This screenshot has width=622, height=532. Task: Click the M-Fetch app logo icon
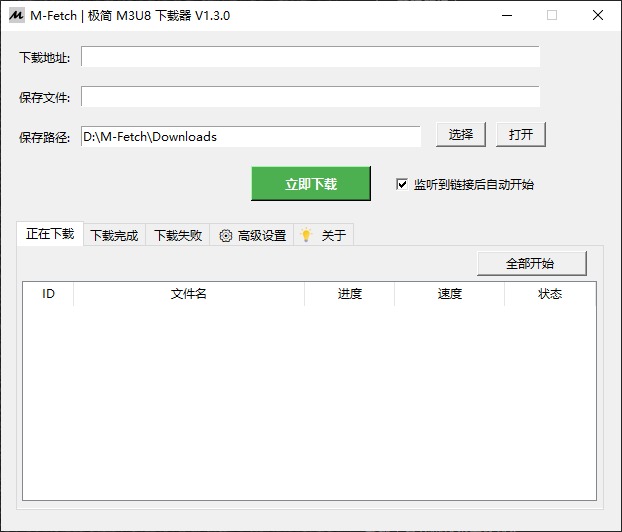point(16,15)
